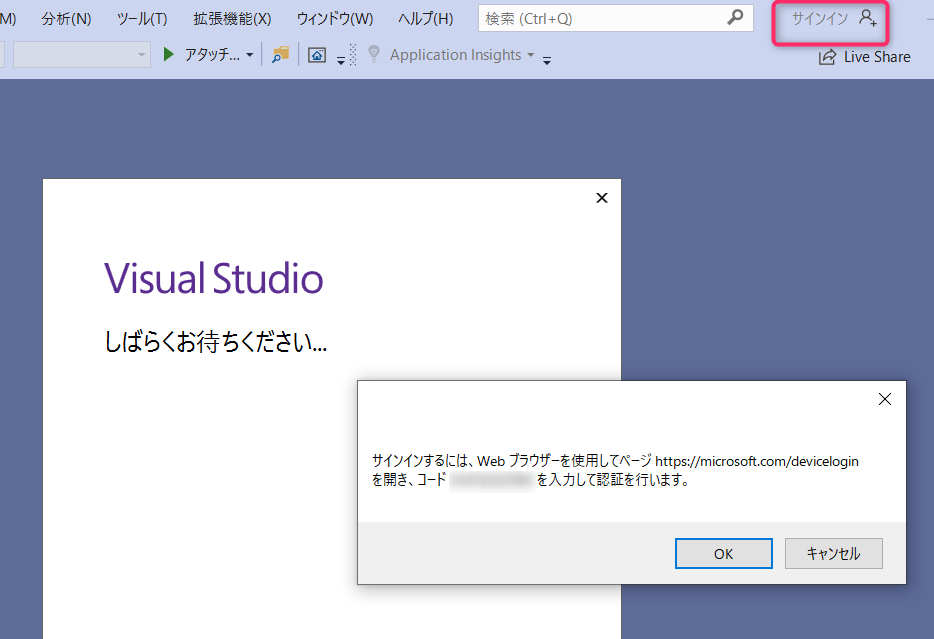Click the Visual Studio logo heading
The image size is (934, 639).
[x=213, y=278]
